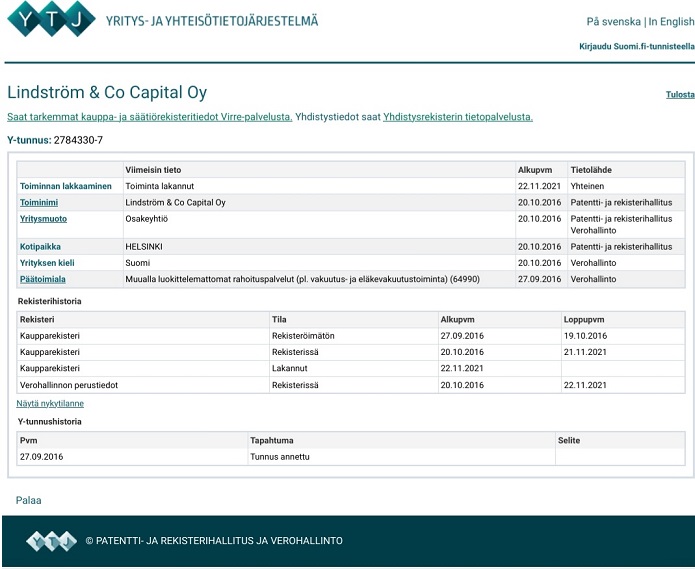Open the Toiminimi history link
This screenshot has width=695, height=569.
pyautogui.click(x=39, y=203)
